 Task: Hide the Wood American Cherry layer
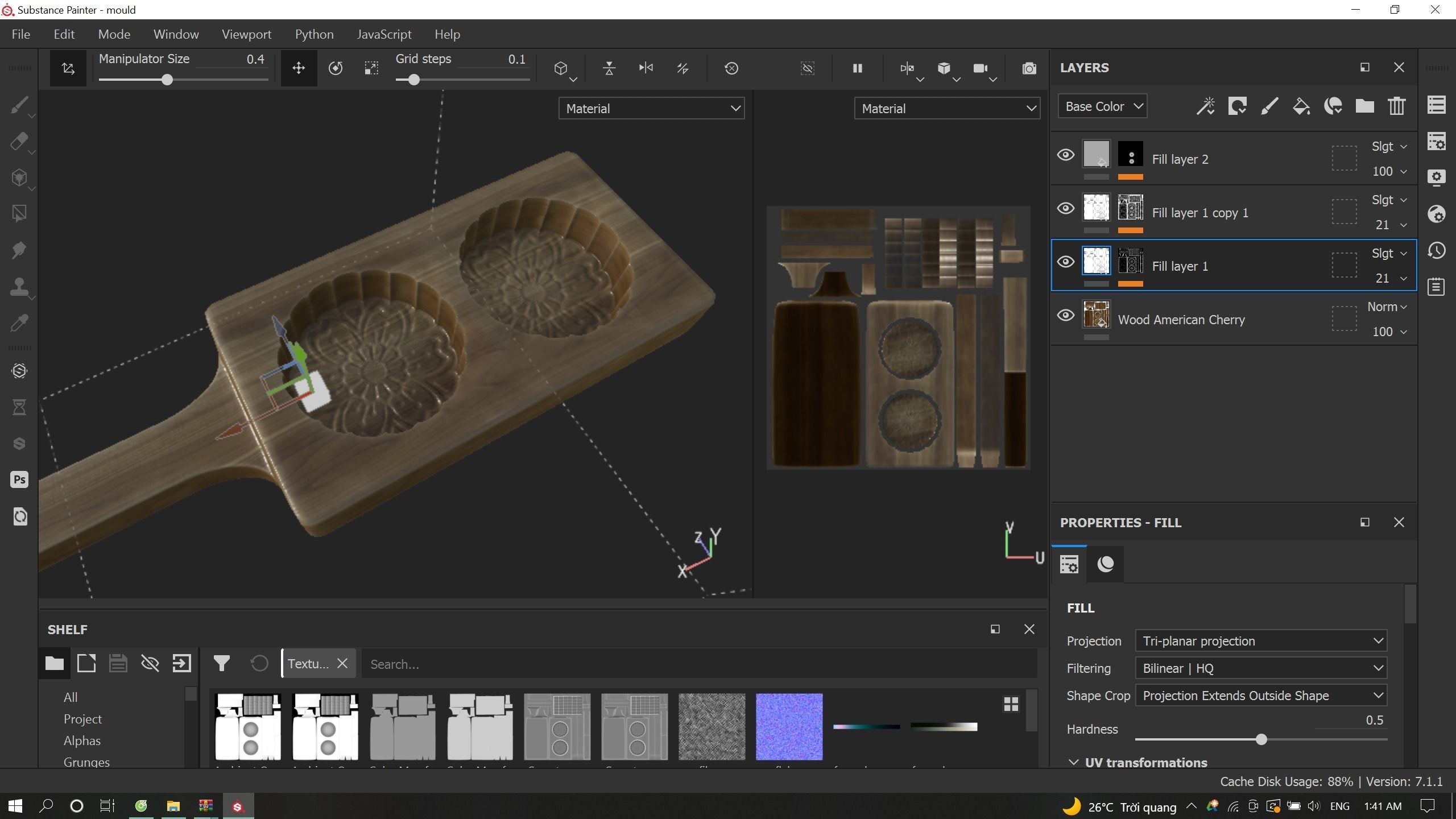pyautogui.click(x=1065, y=316)
